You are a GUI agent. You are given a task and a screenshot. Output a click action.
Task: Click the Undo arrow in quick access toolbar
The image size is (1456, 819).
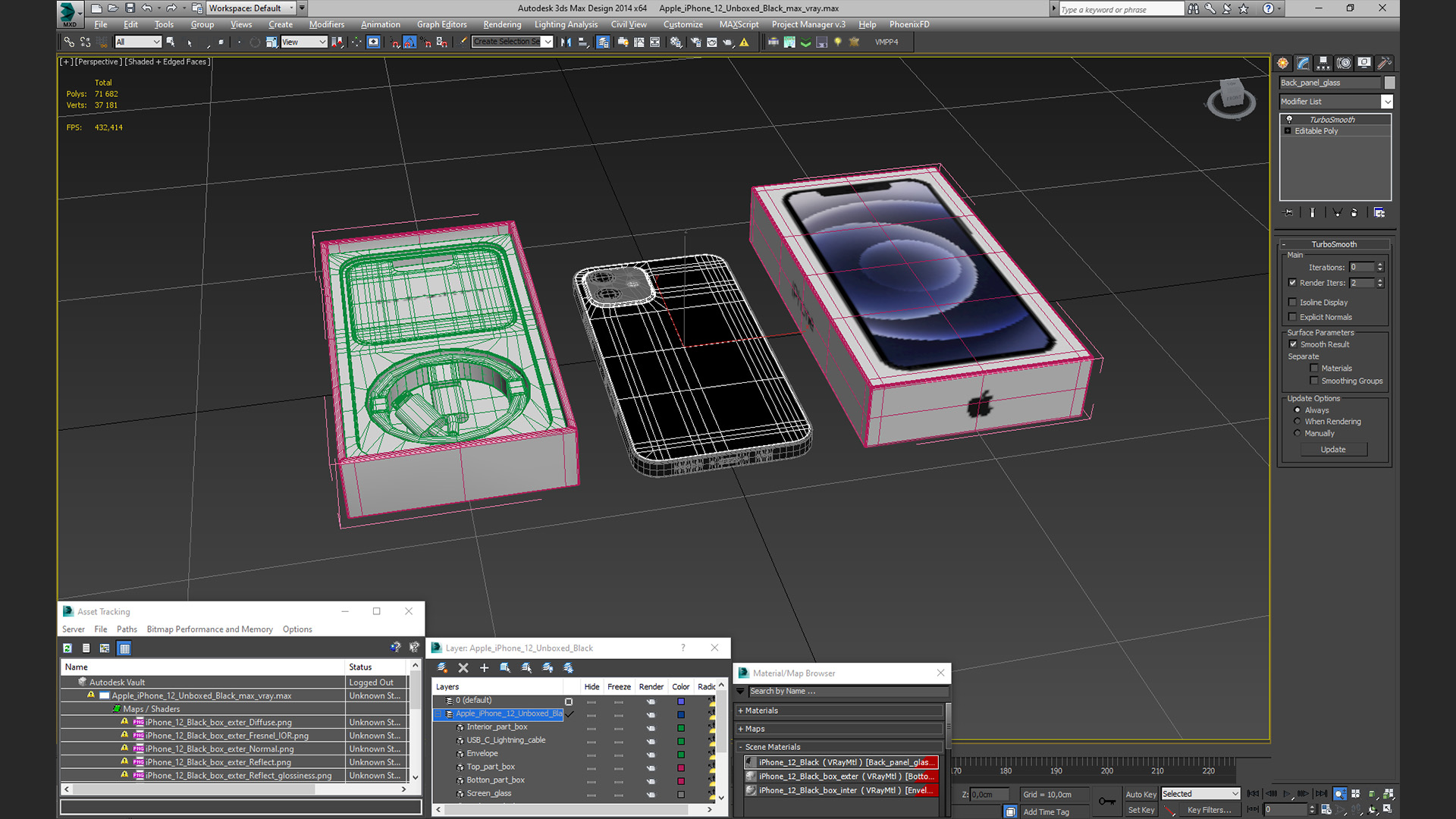tap(147, 8)
